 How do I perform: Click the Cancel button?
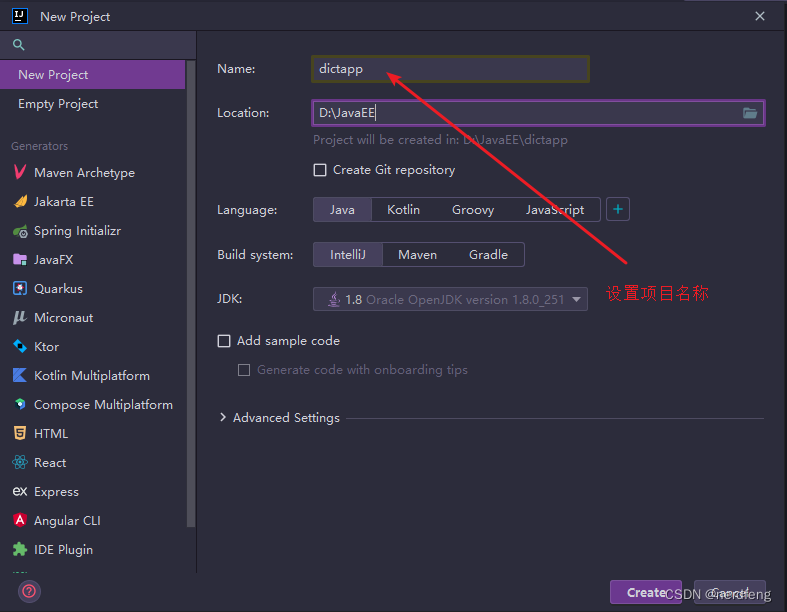point(730,592)
